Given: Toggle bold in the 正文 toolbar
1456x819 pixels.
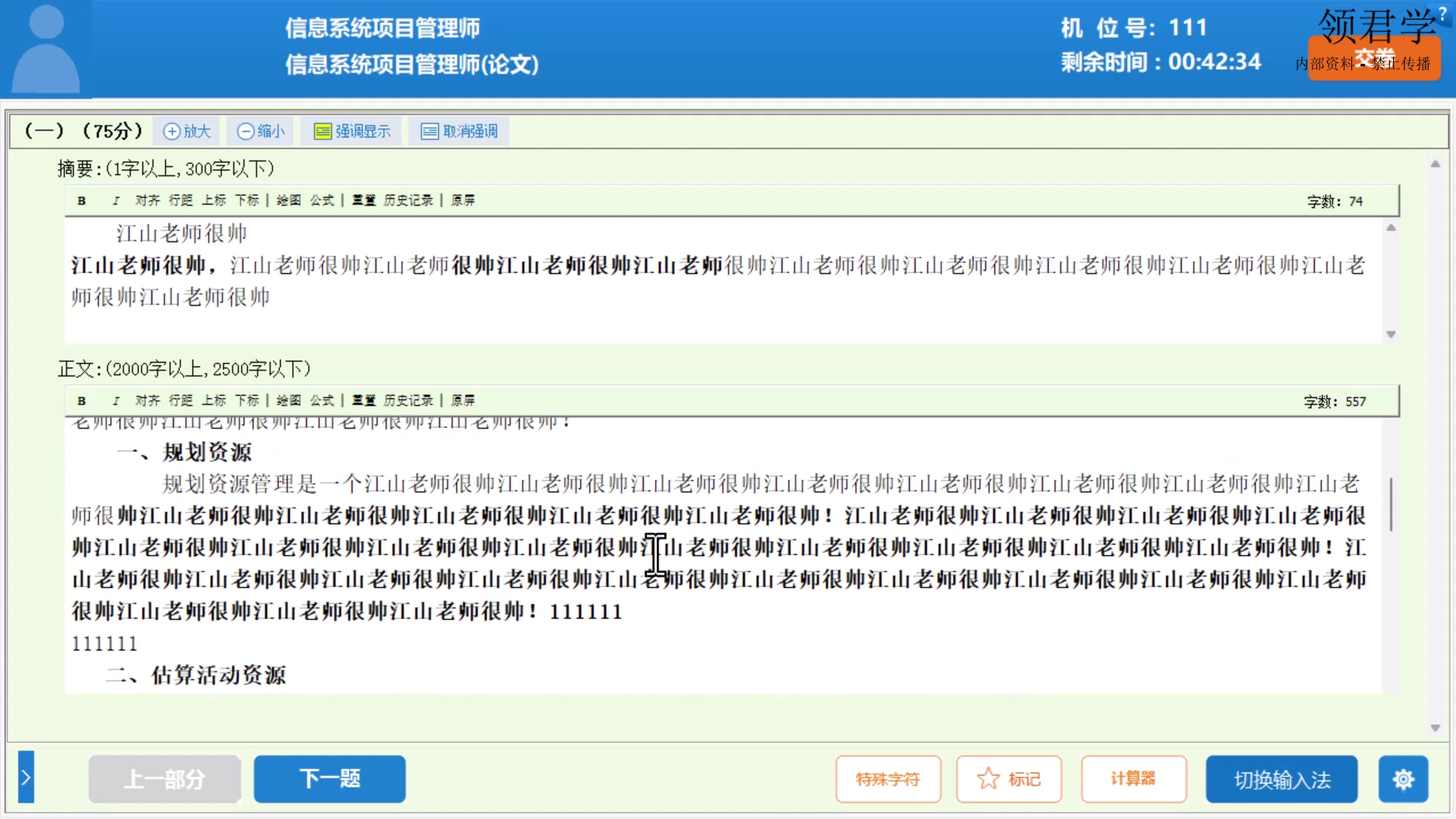Looking at the screenshot, I should (82, 401).
